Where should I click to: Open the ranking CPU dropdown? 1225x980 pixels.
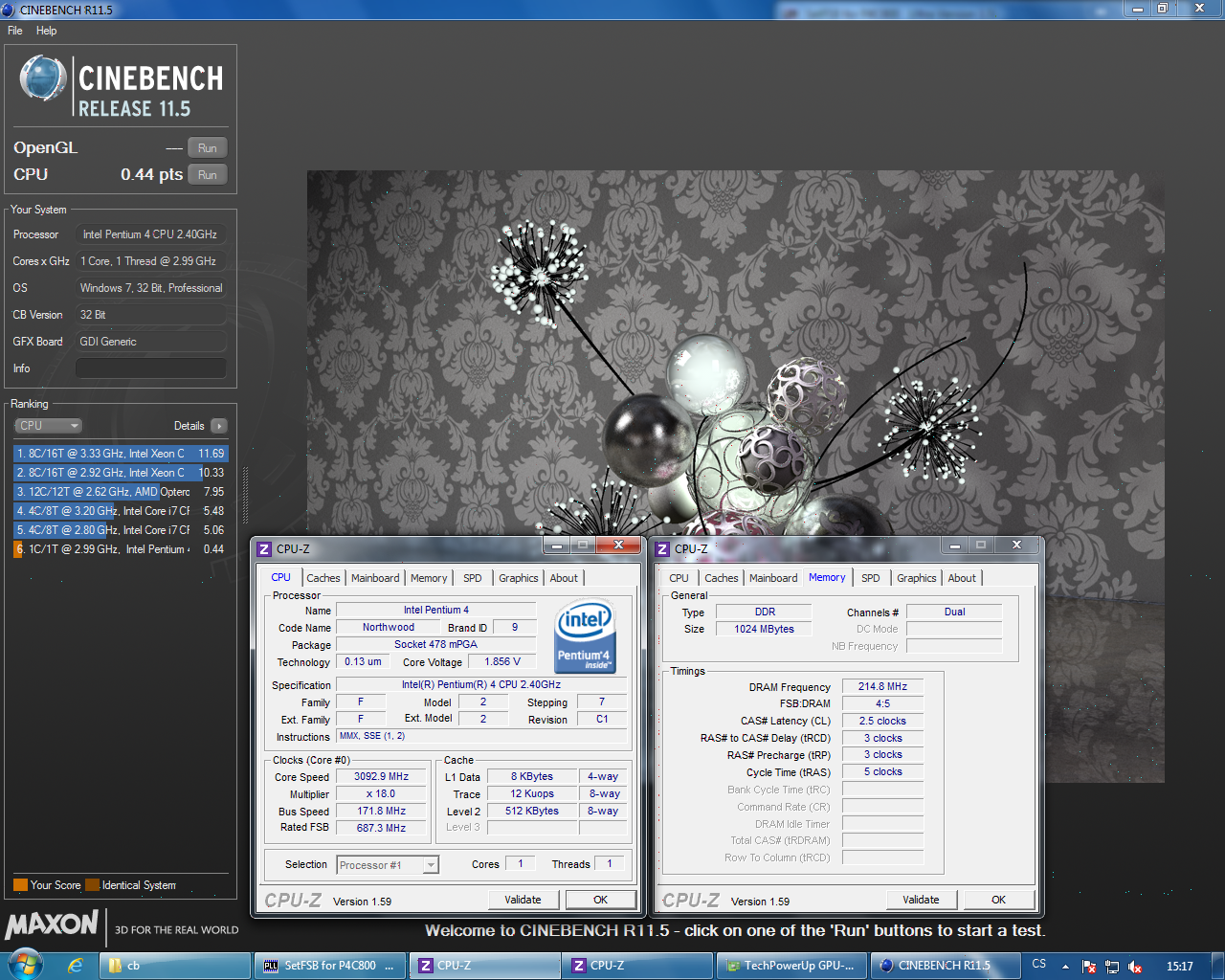48,426
